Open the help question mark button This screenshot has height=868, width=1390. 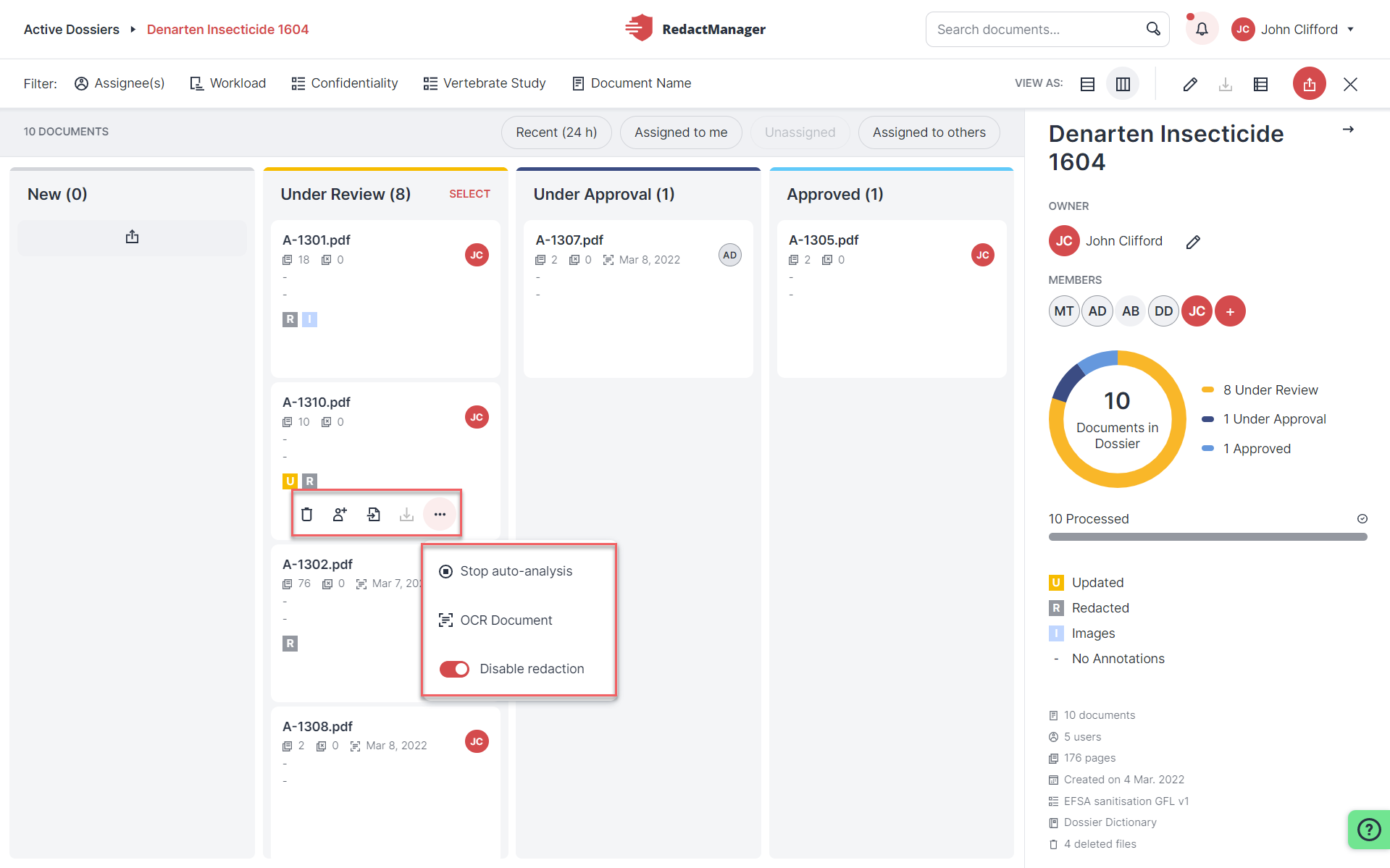click(x=1368, y=829)
